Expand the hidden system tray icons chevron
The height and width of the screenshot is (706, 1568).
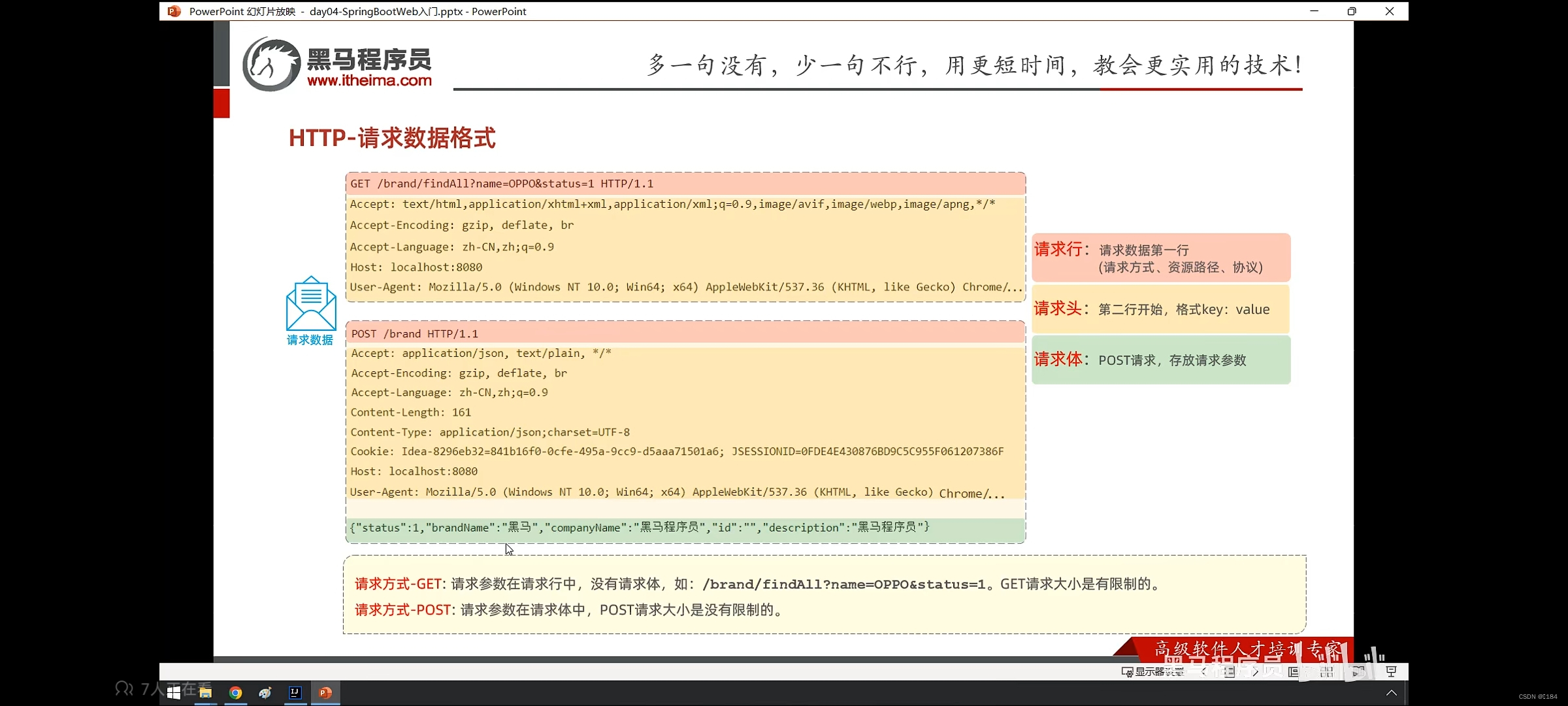1391,693
